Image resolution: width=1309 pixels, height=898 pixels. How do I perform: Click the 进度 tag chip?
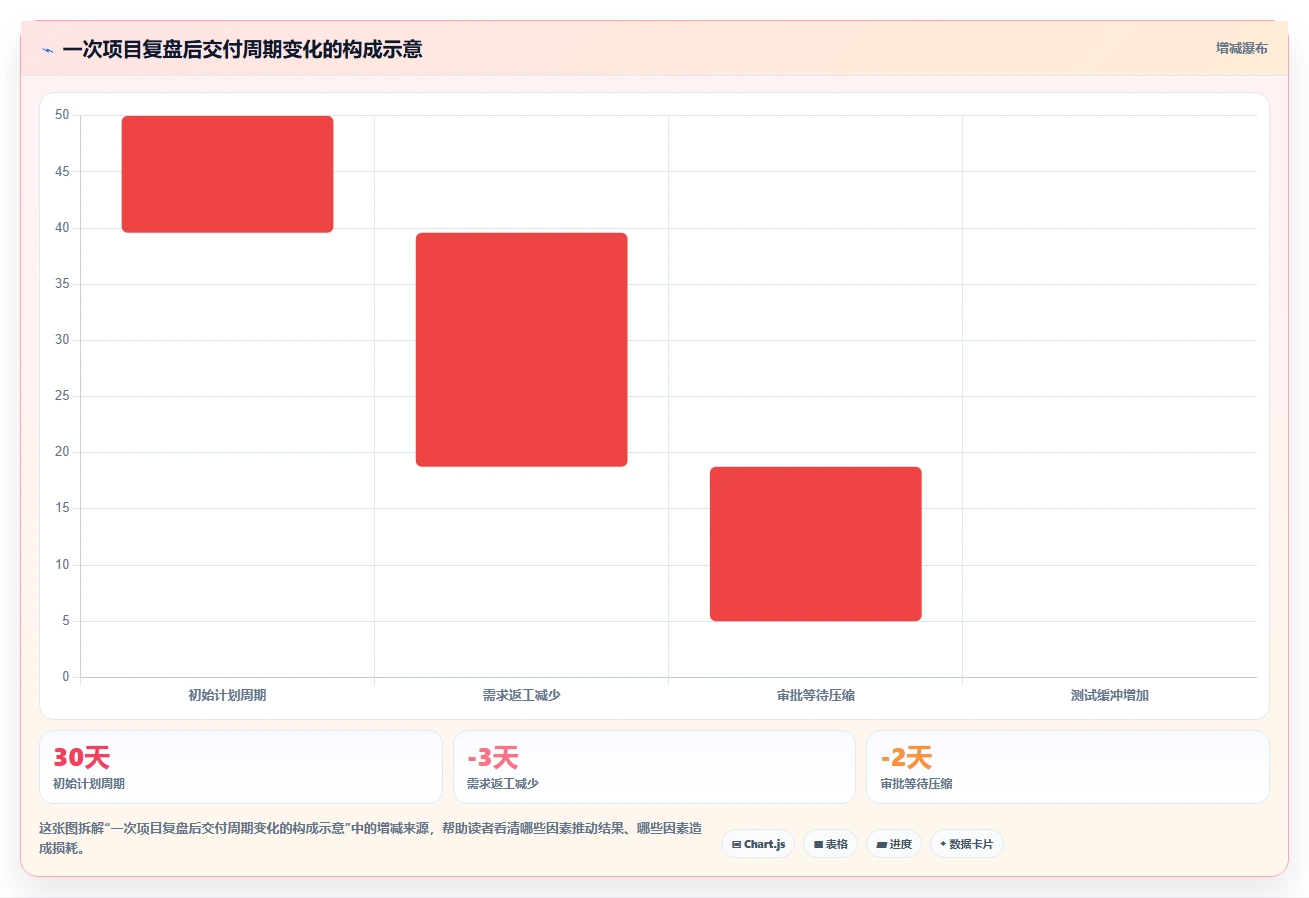point(893,844)
